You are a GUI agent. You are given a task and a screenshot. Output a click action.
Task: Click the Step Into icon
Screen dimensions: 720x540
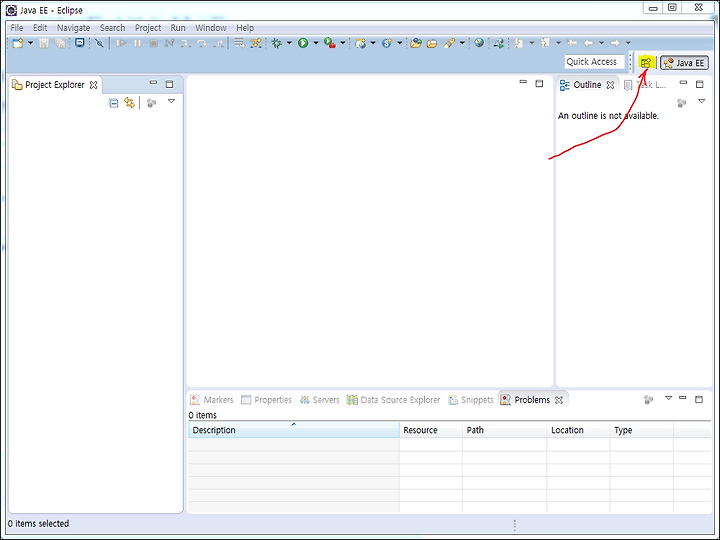pyautogui.click(x=186, y=43)
